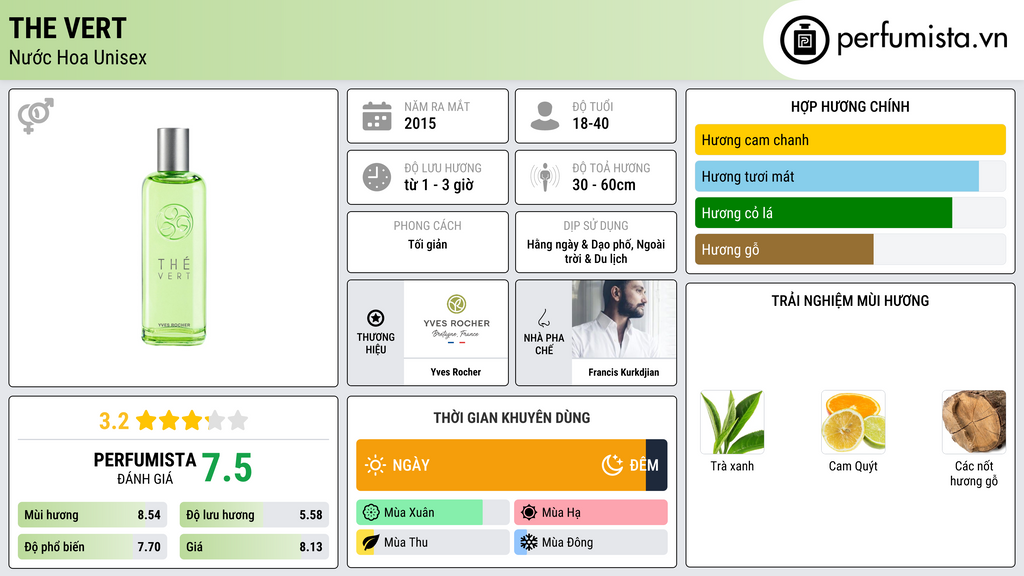The height and width of the screenshot is (576, 1024).
Task: Click the sun icon next to Ngày
Action: [x=375, y=465]
